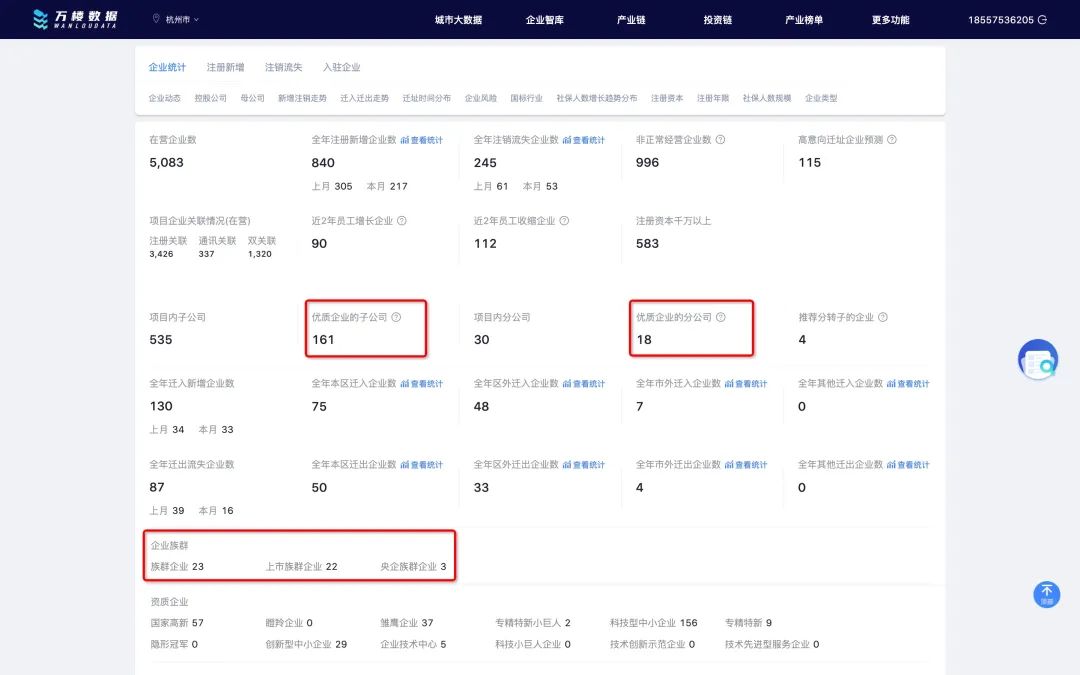The image size is (1080, 675).
Task: Switch to the 入驻企业 tab
Action: [x=341, y=67]
